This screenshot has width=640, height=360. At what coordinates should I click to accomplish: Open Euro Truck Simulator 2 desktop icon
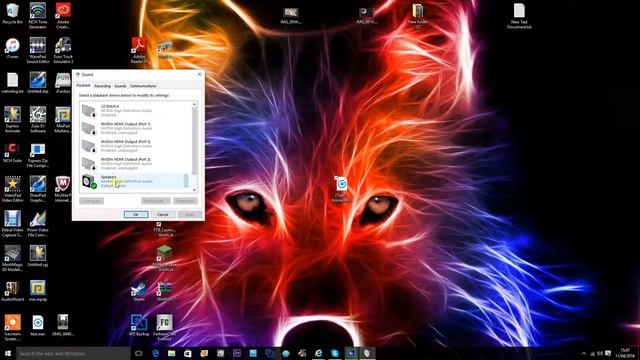coord(63,51)
